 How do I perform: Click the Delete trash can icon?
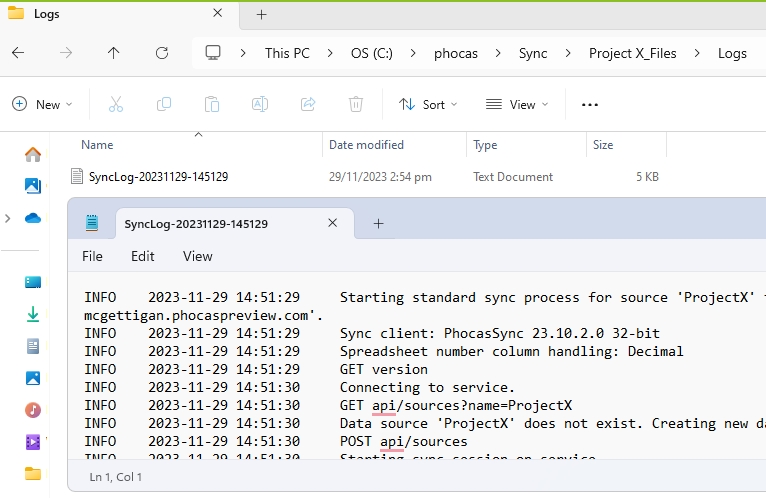(x=356, y=104)
